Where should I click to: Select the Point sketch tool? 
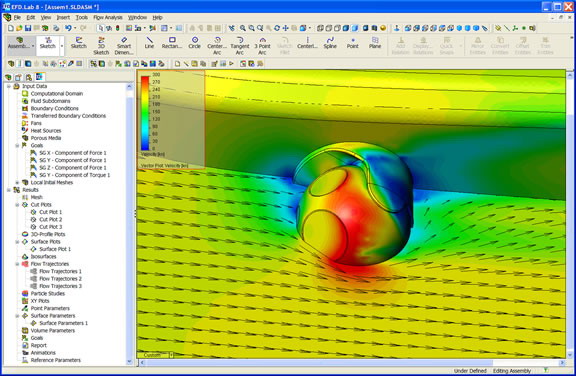click(353, 43)
